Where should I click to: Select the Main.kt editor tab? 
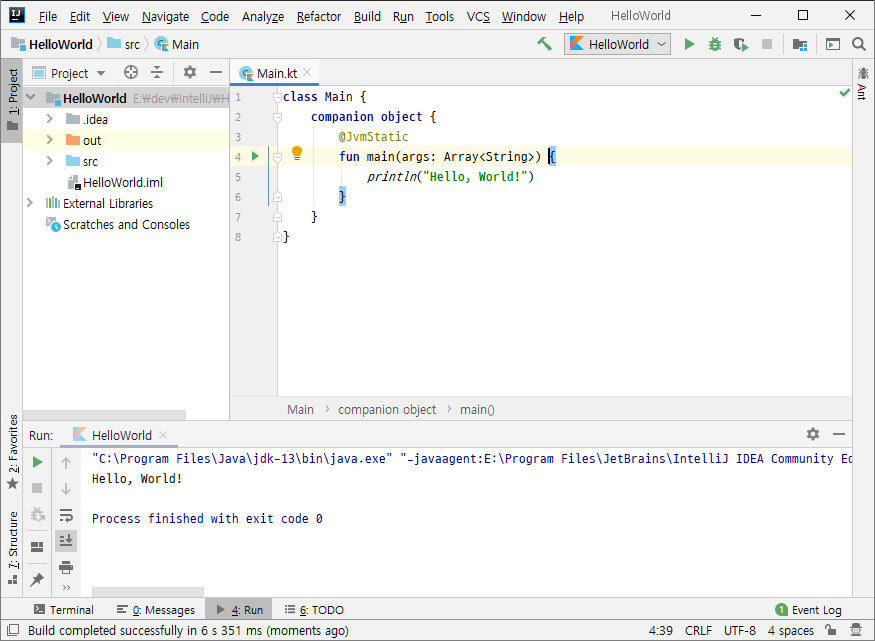click(275, 73)
